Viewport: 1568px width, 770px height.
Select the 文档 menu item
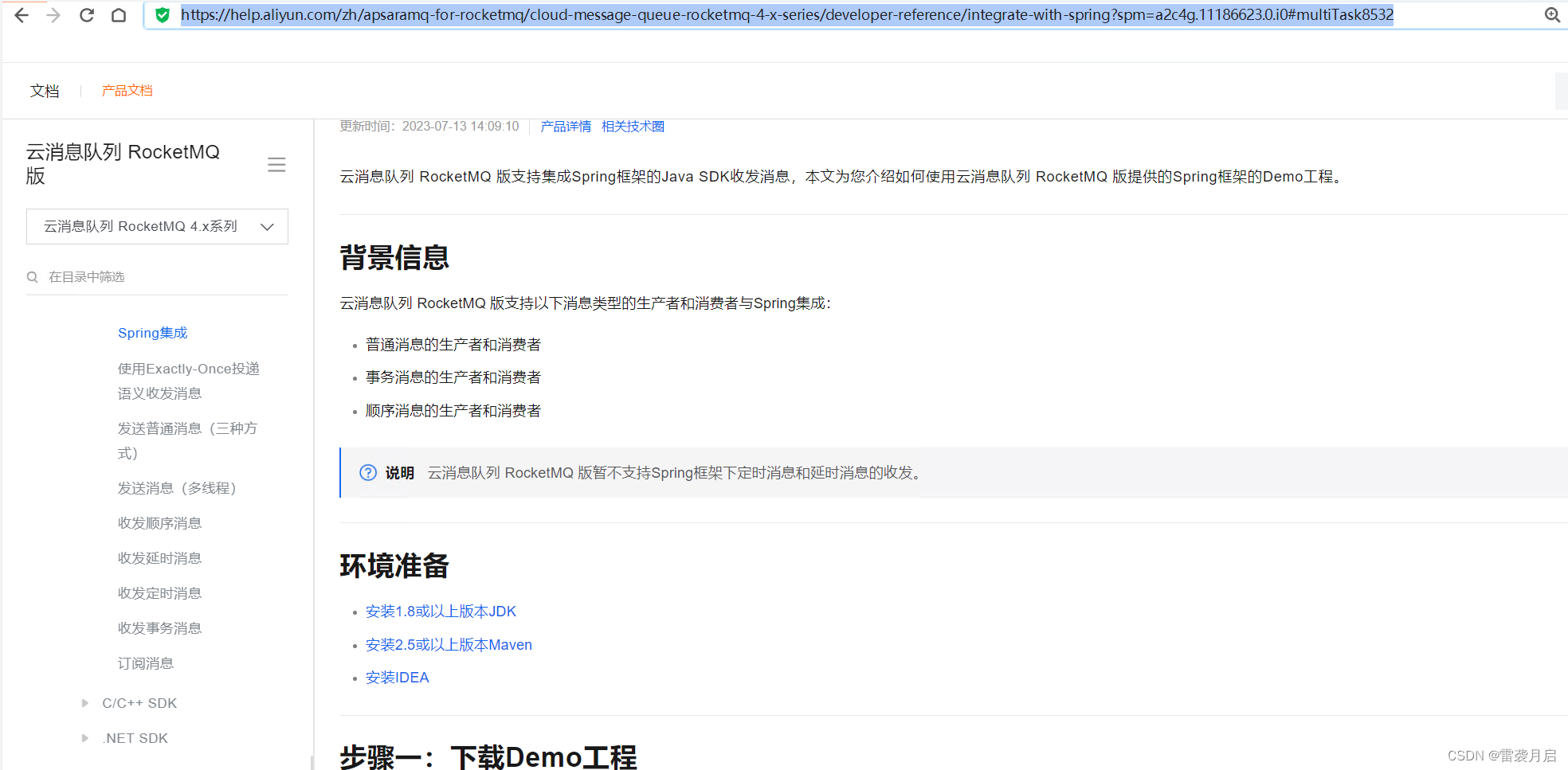[x=45, y=90]
